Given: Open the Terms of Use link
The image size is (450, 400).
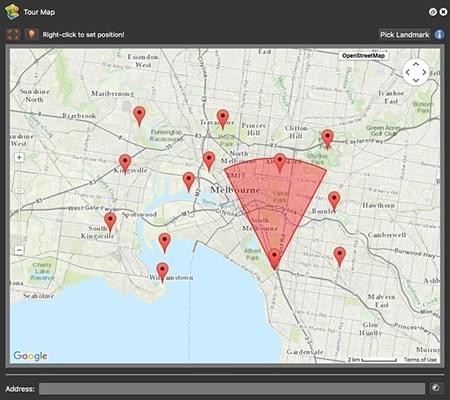Looking at the screenshot, I should (420, 359).
